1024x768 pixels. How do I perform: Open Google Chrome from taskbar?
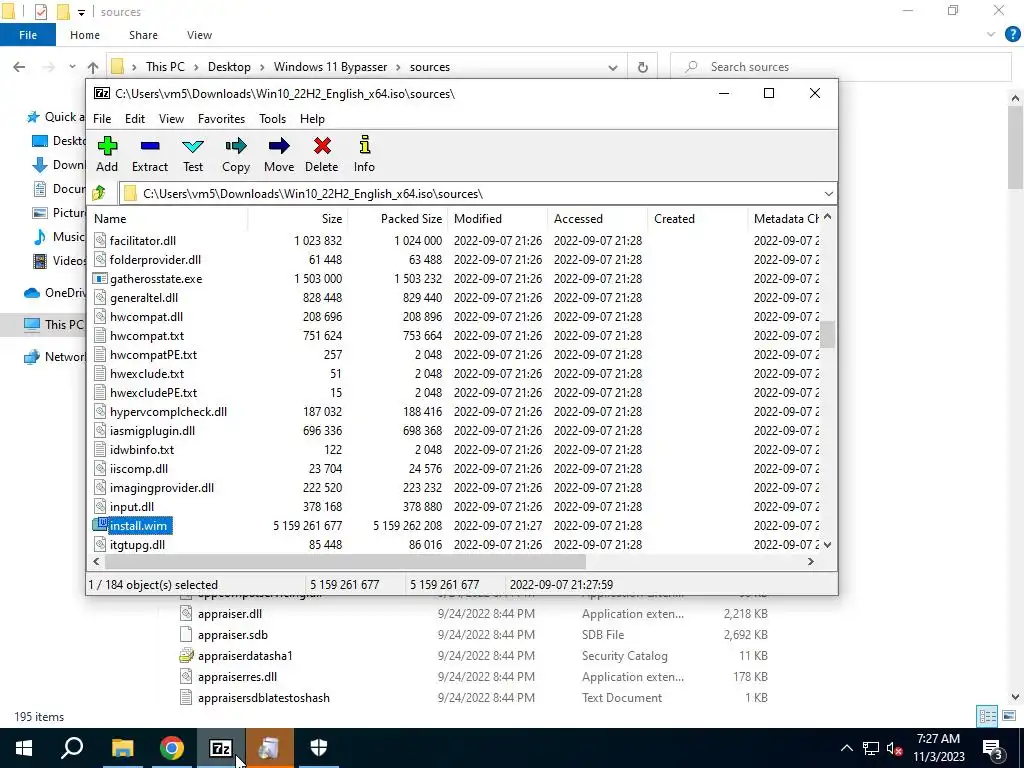point(171,748)
